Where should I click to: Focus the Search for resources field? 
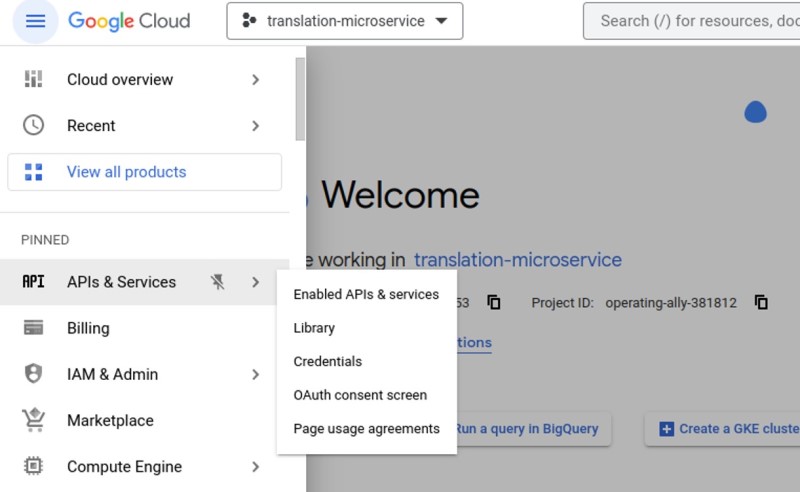[x=692, y=21]
